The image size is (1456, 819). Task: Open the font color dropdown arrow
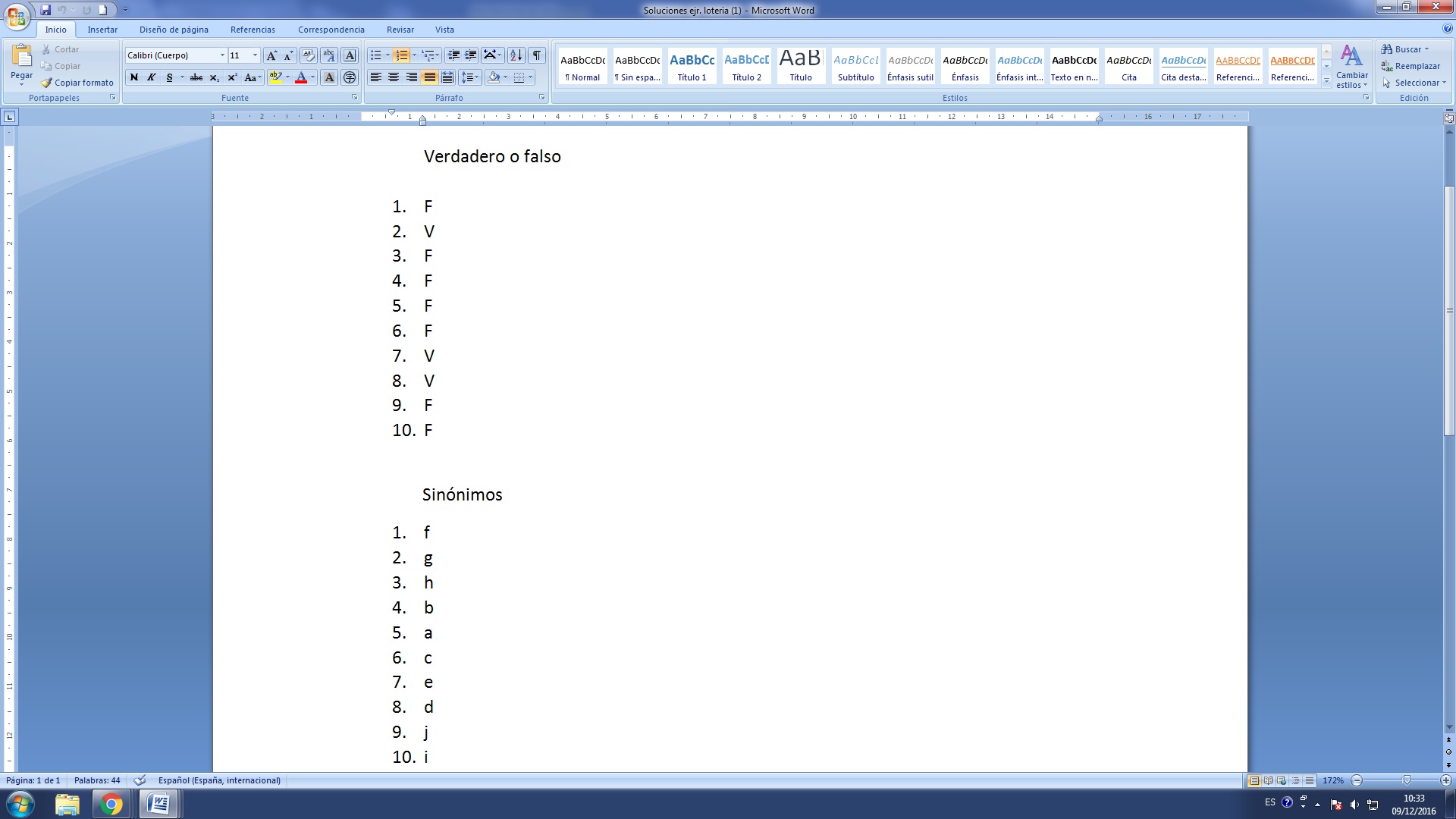pyautogui.click(x=312, y=77)
